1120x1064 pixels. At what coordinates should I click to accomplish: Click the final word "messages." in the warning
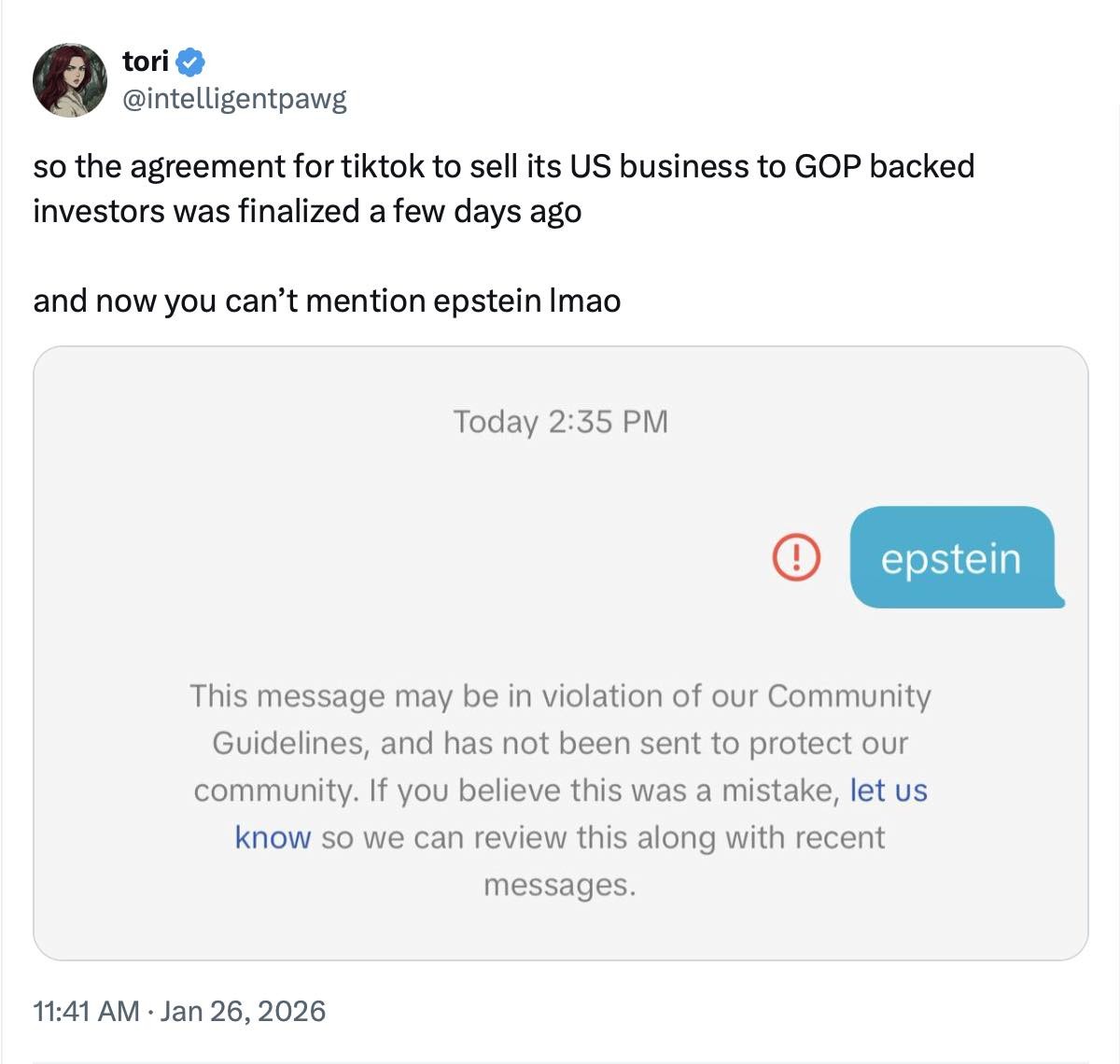(560, 885)
